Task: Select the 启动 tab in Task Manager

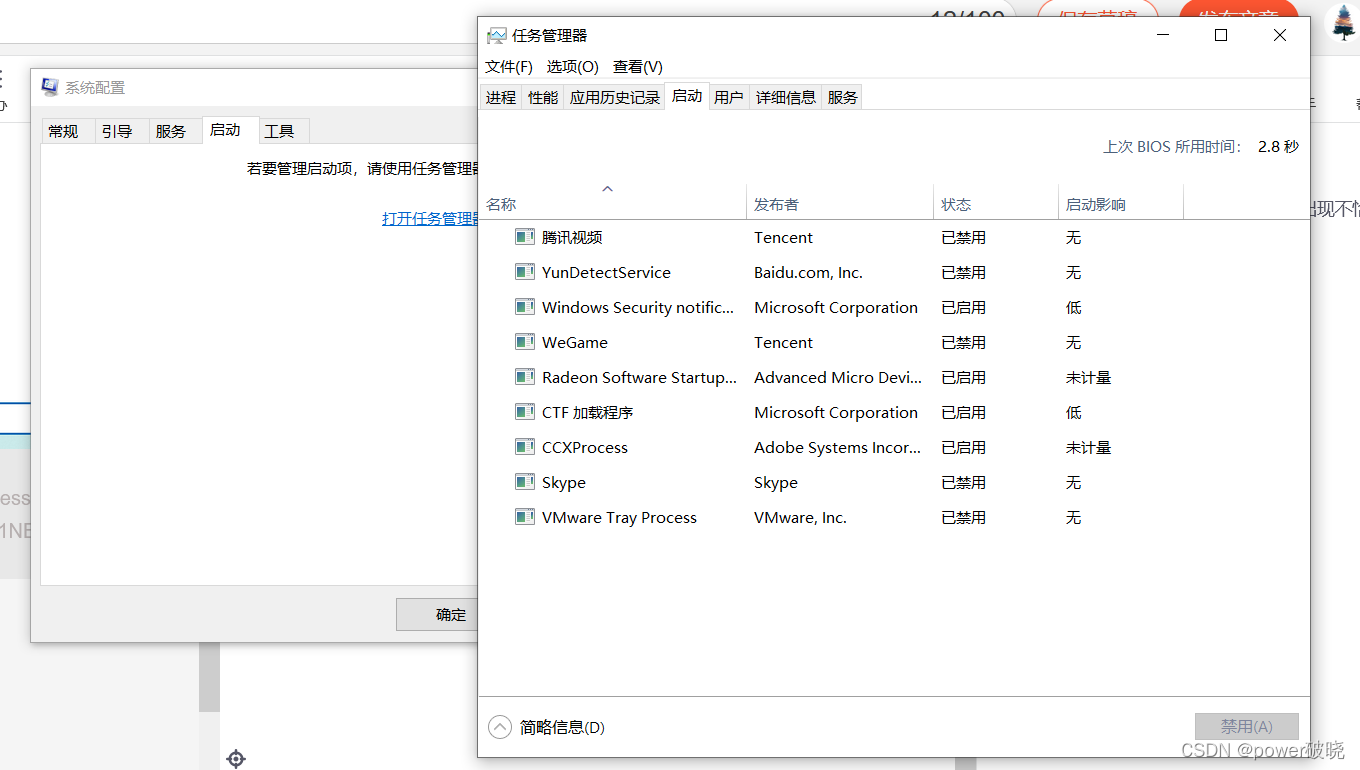Action: click(x=687, y=96)
